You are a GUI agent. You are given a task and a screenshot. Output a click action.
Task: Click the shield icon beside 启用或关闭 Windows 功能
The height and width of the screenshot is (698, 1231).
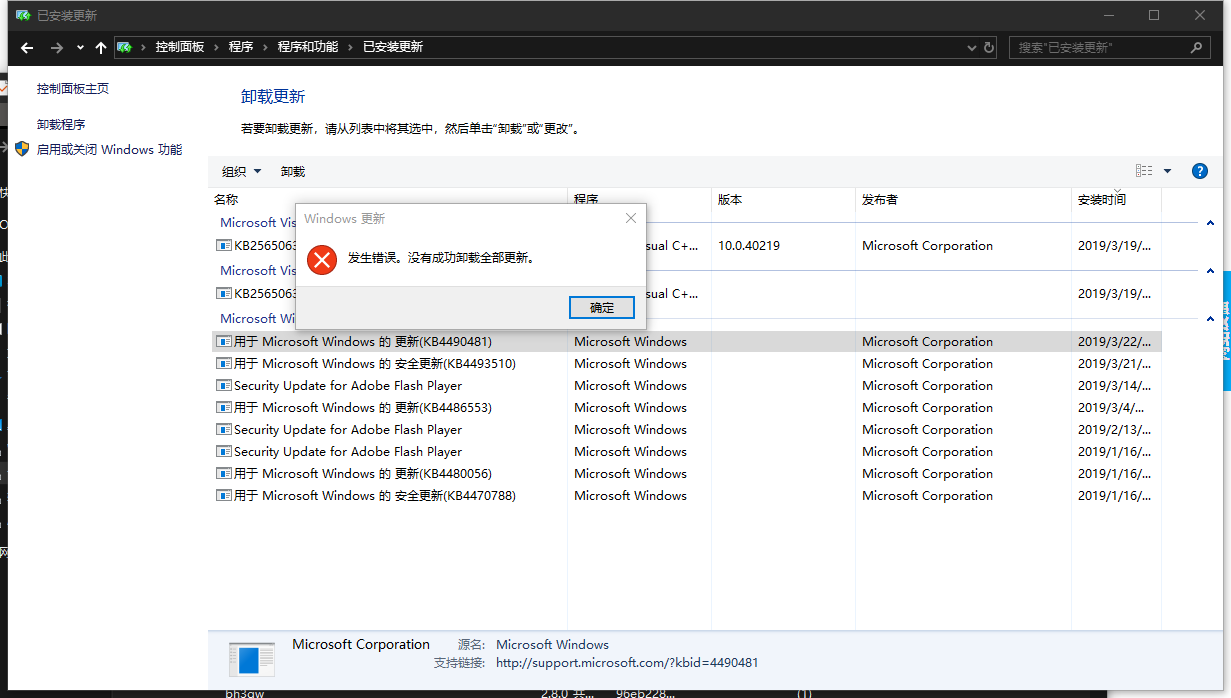[x=22, y=149]
